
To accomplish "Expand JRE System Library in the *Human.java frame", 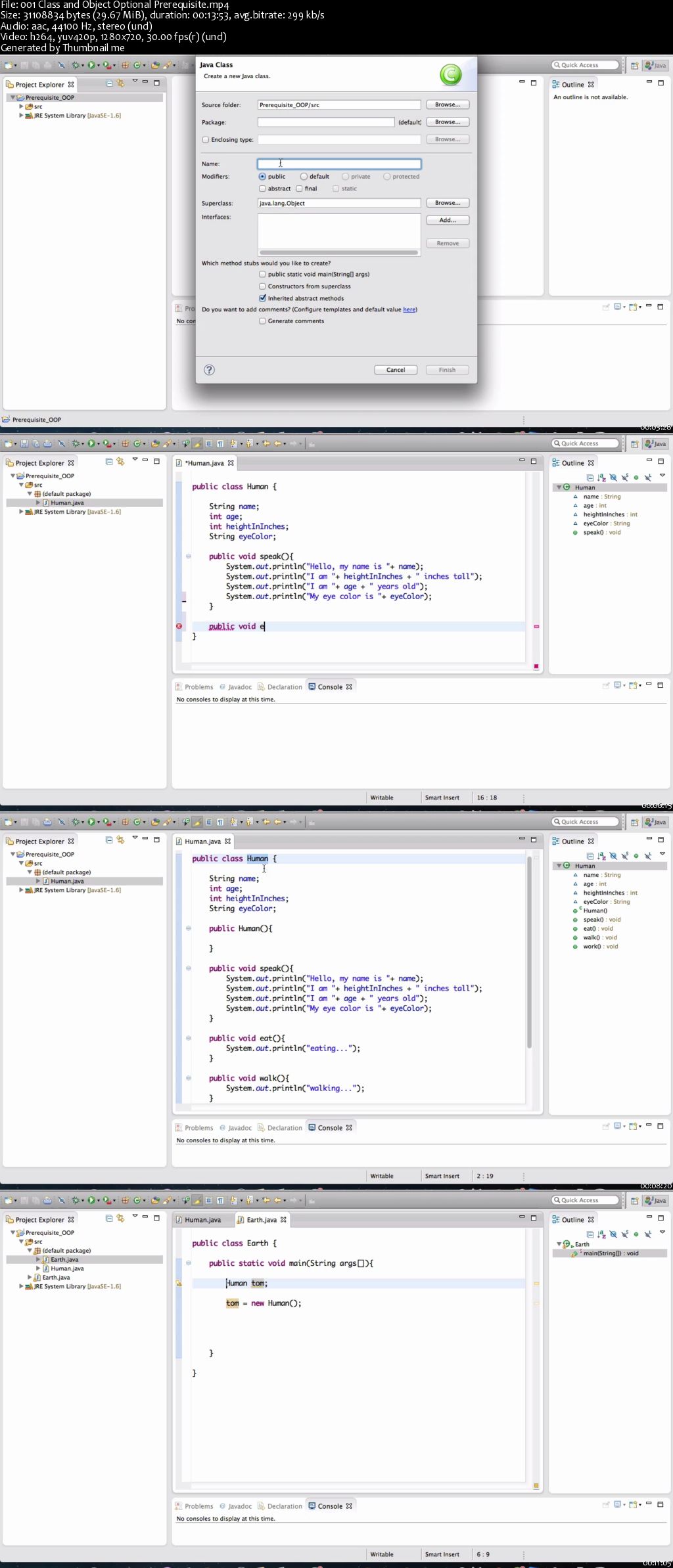I will 21,512.
